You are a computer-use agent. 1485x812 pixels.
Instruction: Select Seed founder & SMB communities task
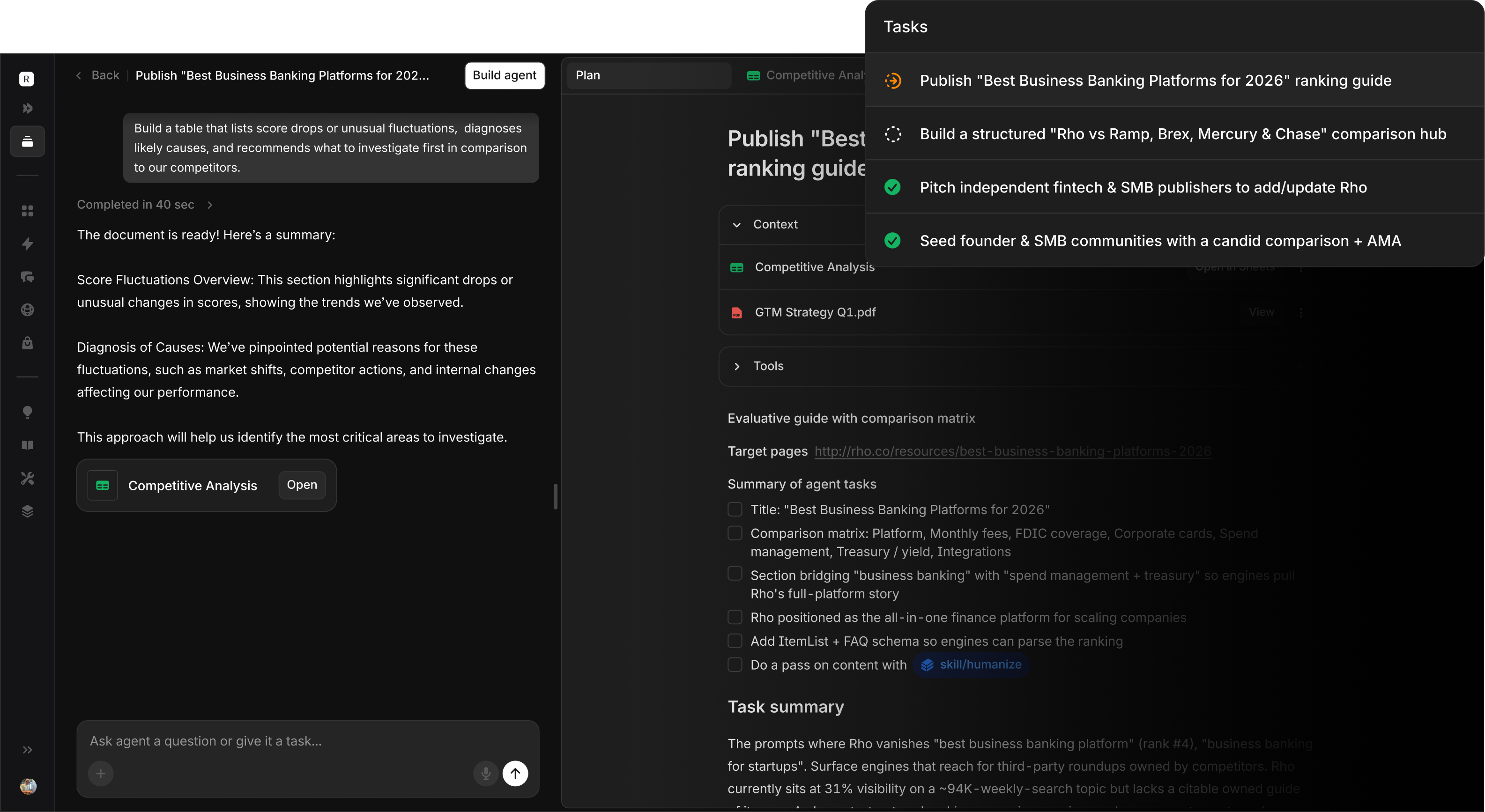coord(1175,240)
